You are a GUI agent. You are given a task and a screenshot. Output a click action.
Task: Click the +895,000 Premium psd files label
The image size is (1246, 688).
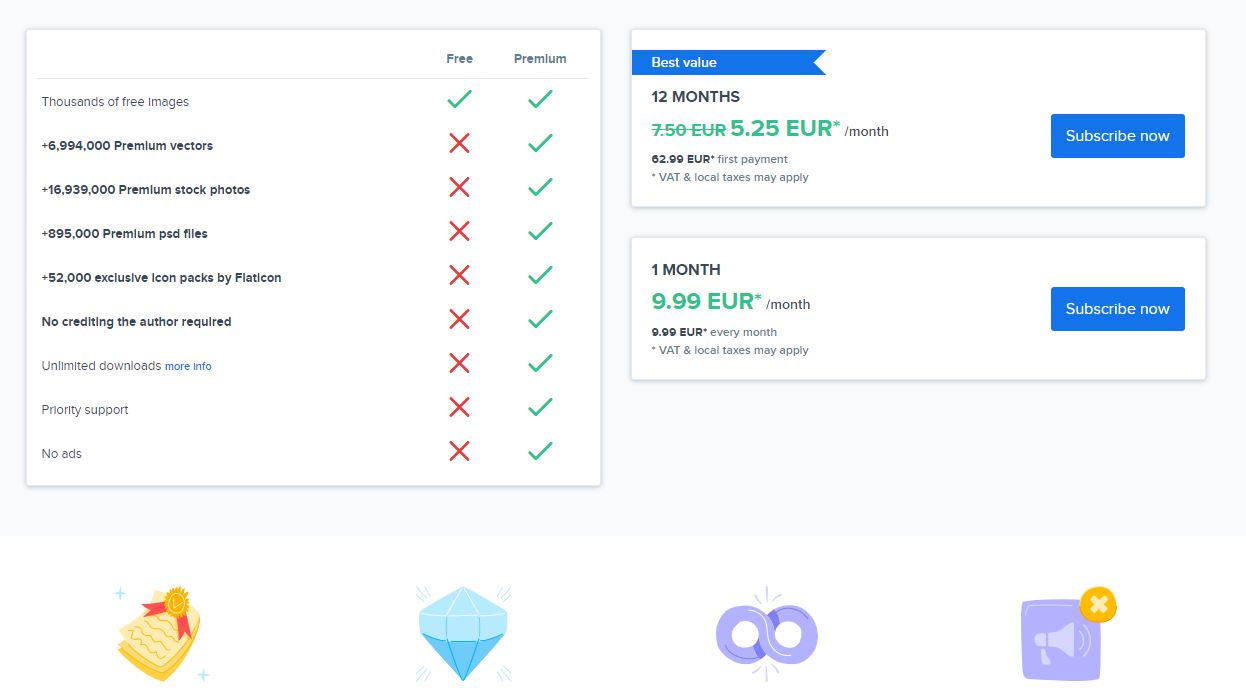coord(124,234)
